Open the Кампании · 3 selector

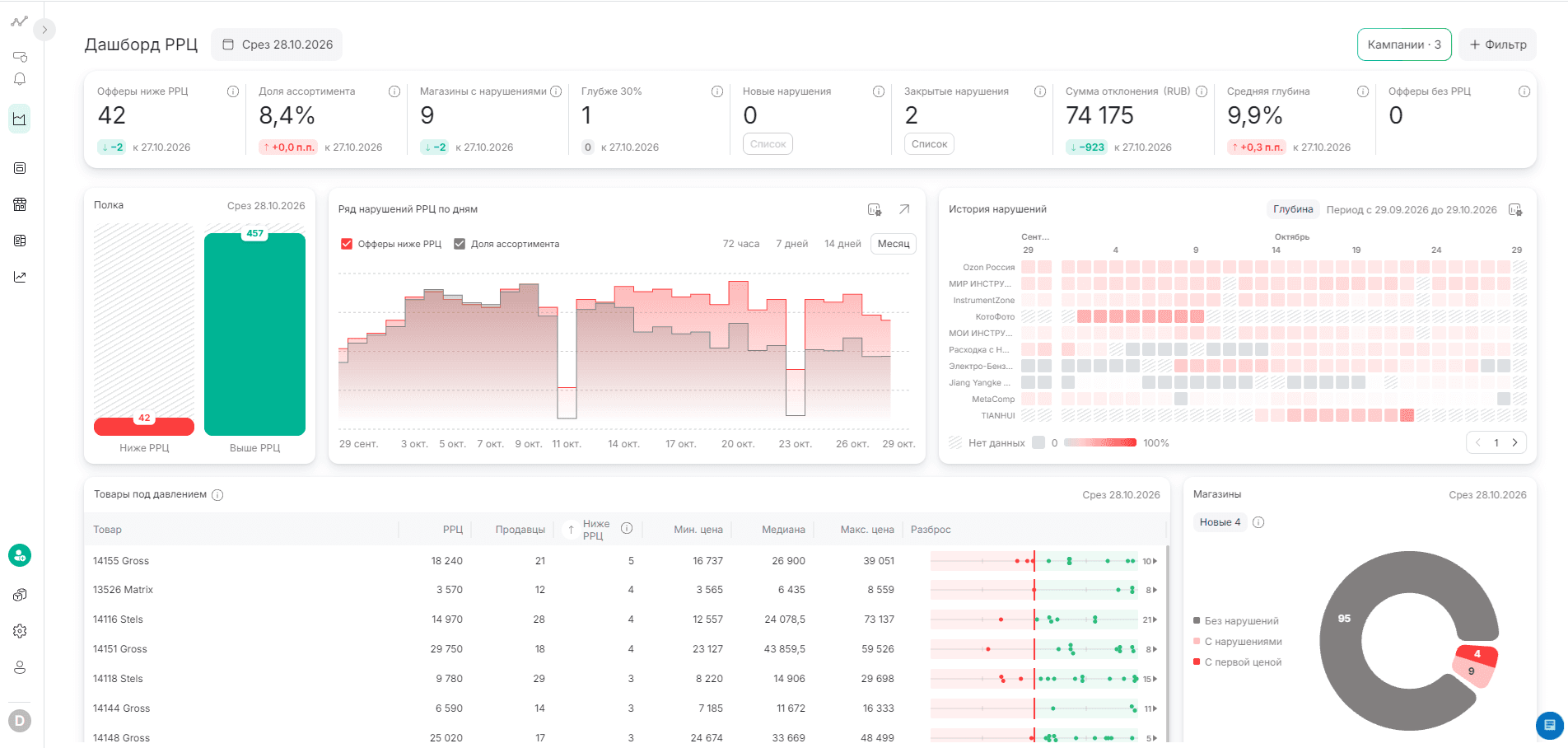click(1404, 44)
